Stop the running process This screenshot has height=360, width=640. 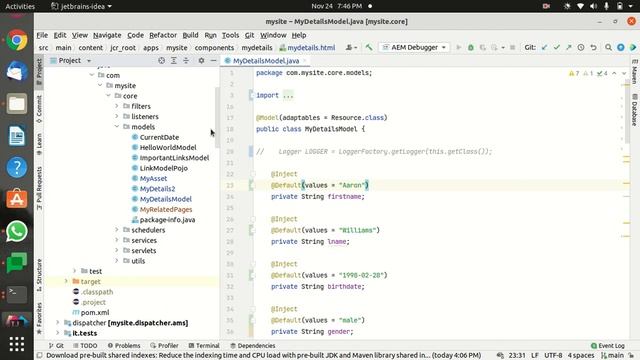pyautogui.click(x=513, y=47)
